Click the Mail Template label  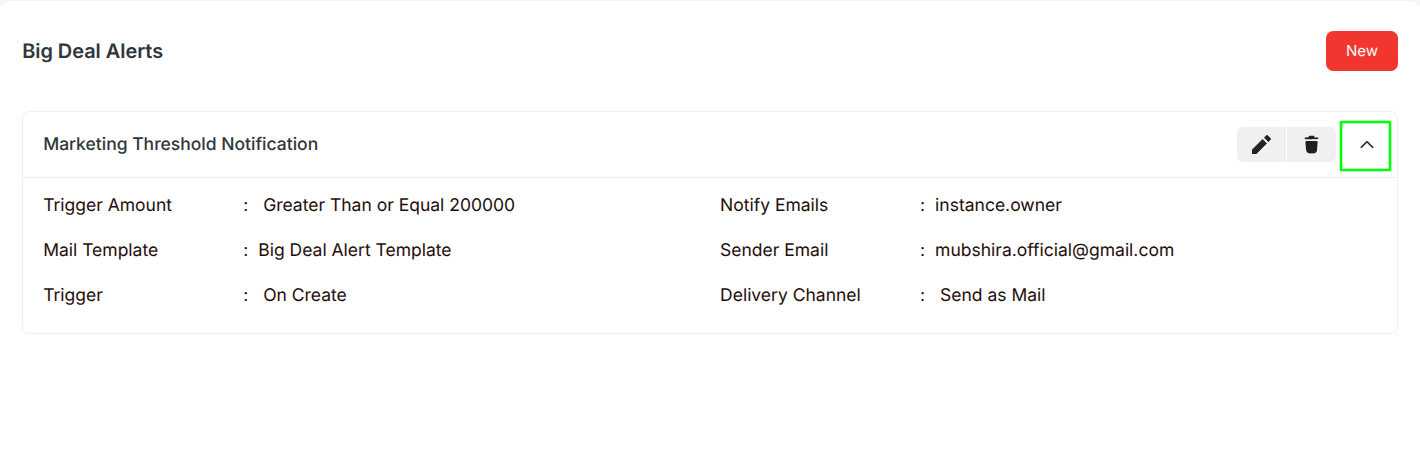pos(101,250)
